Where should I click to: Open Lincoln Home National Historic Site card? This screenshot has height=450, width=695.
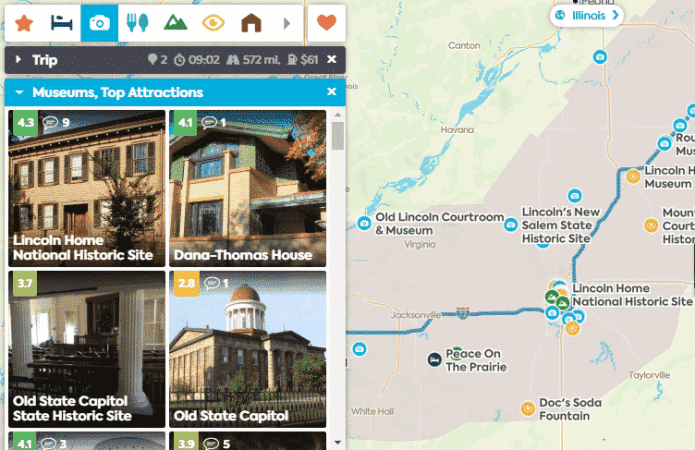coord(86,188)
